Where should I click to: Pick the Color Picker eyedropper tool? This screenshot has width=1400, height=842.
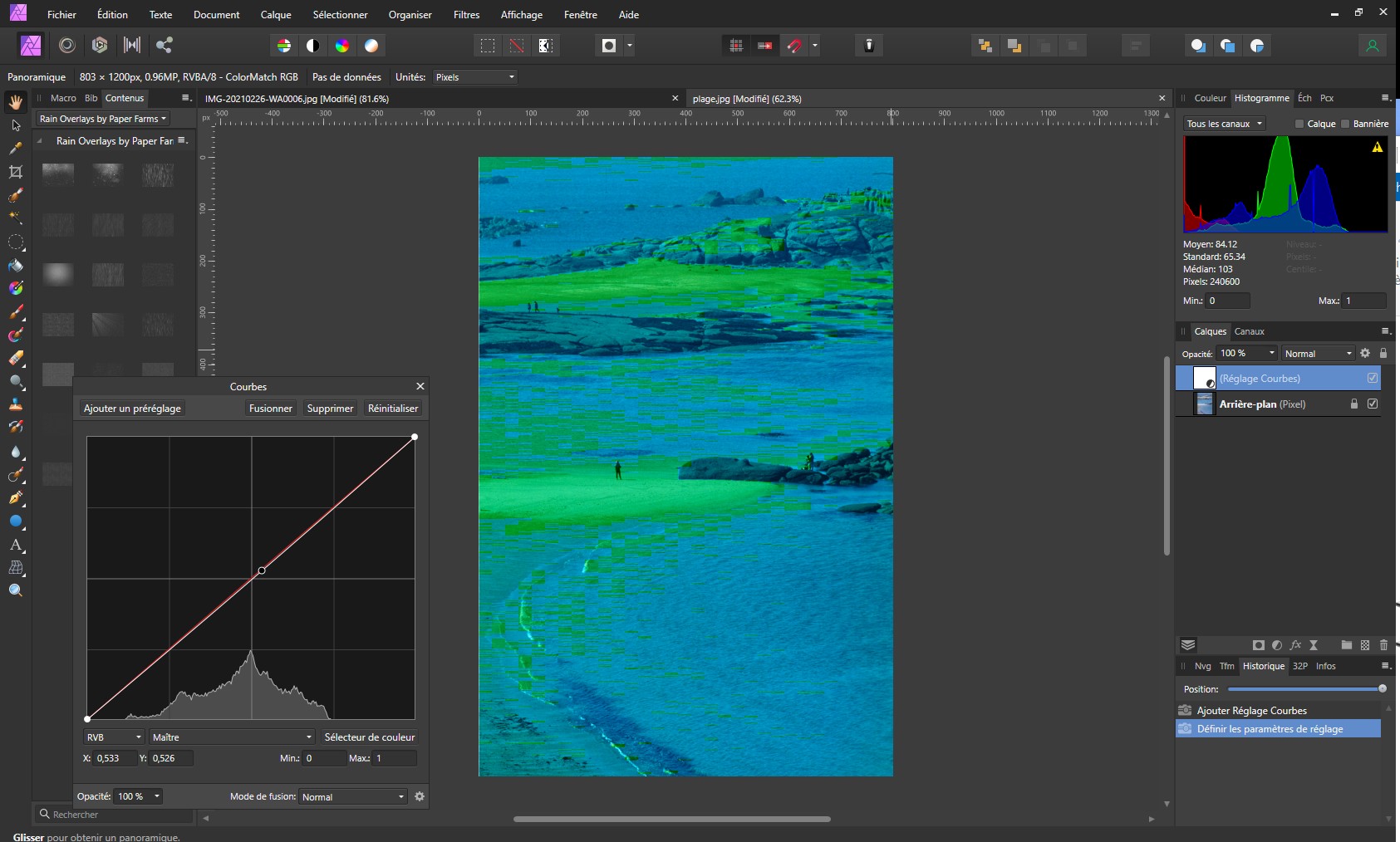tap(16, 149)
